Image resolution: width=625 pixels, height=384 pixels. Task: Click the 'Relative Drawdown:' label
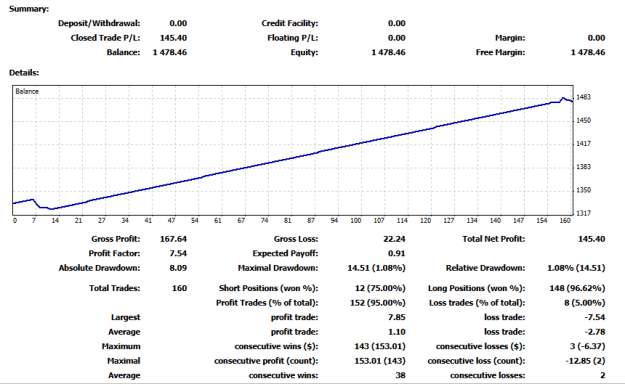tap(485, 268)
